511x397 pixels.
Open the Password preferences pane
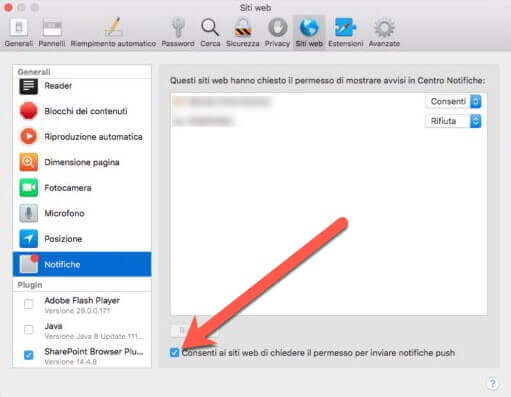[178, 32]
